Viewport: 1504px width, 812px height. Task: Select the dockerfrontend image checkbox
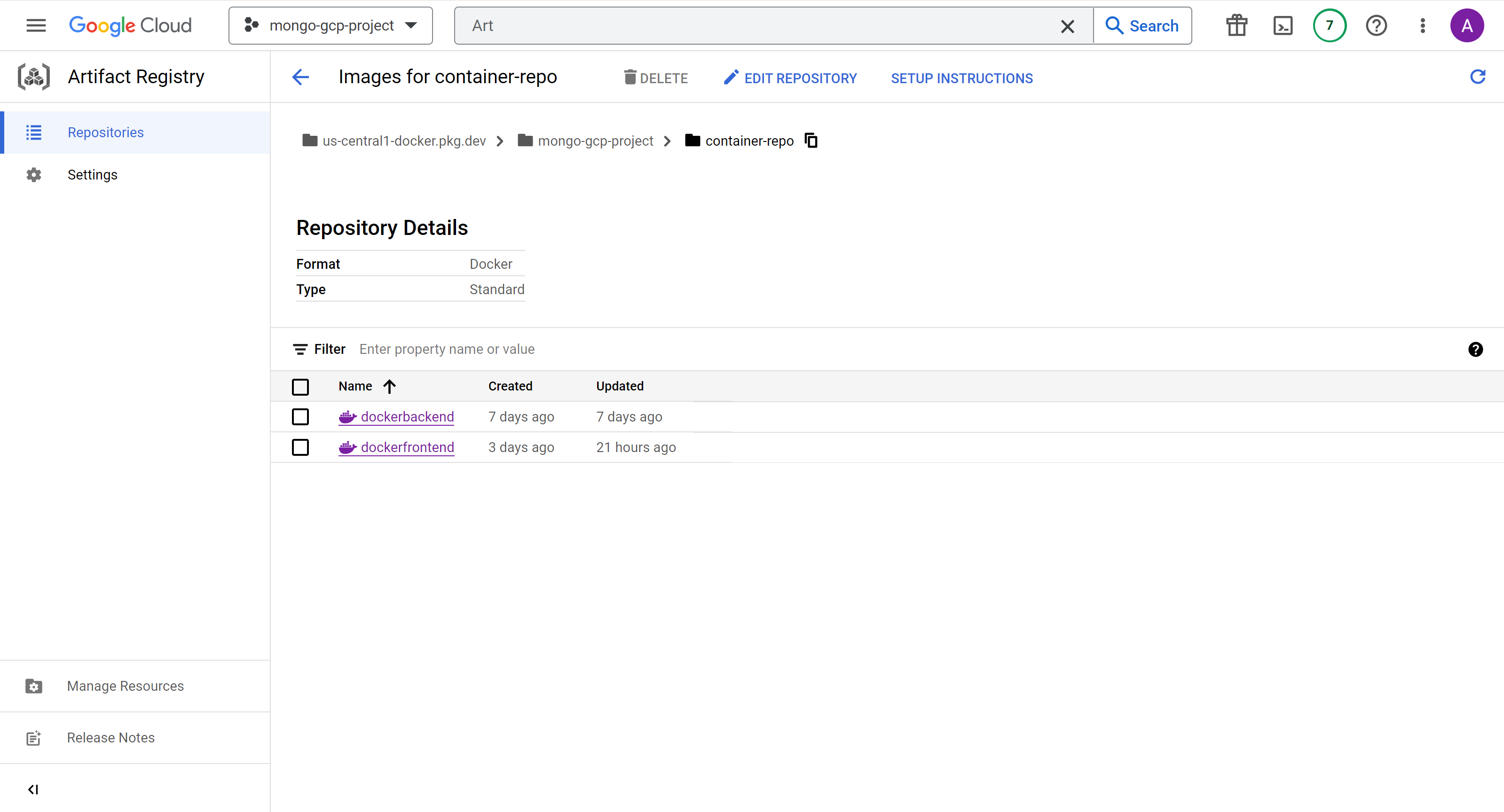click(x=300, y=447)
